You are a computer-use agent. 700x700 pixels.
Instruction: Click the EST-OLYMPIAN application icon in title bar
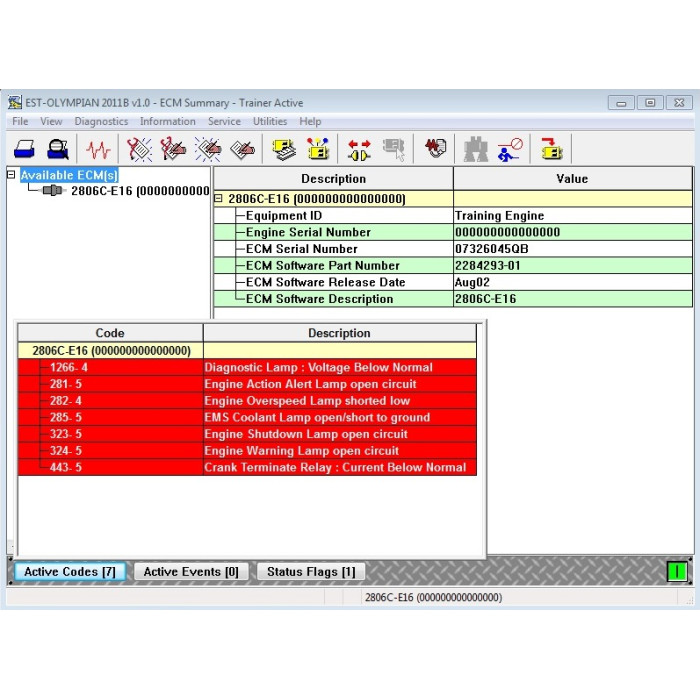[x=14, y=103]
